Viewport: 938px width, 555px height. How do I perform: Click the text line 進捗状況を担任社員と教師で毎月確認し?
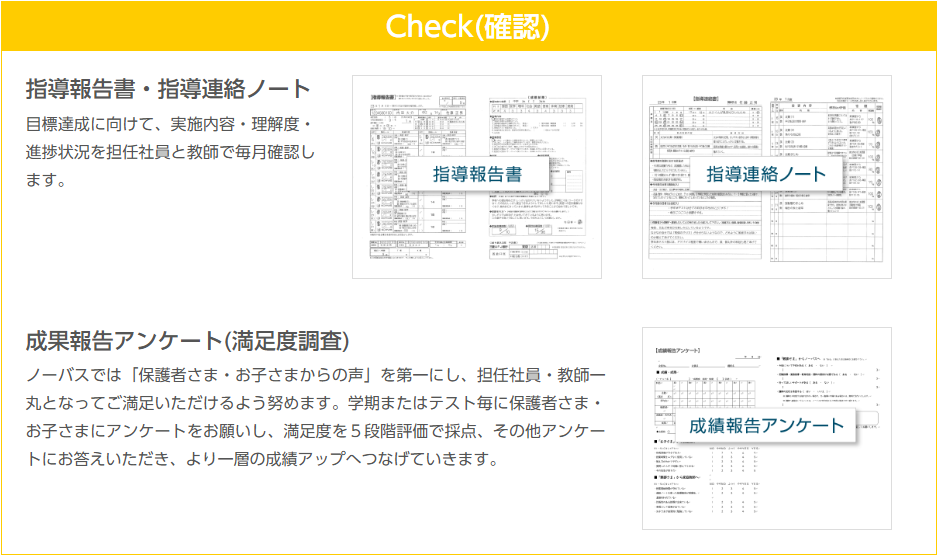tap(170, 152)
